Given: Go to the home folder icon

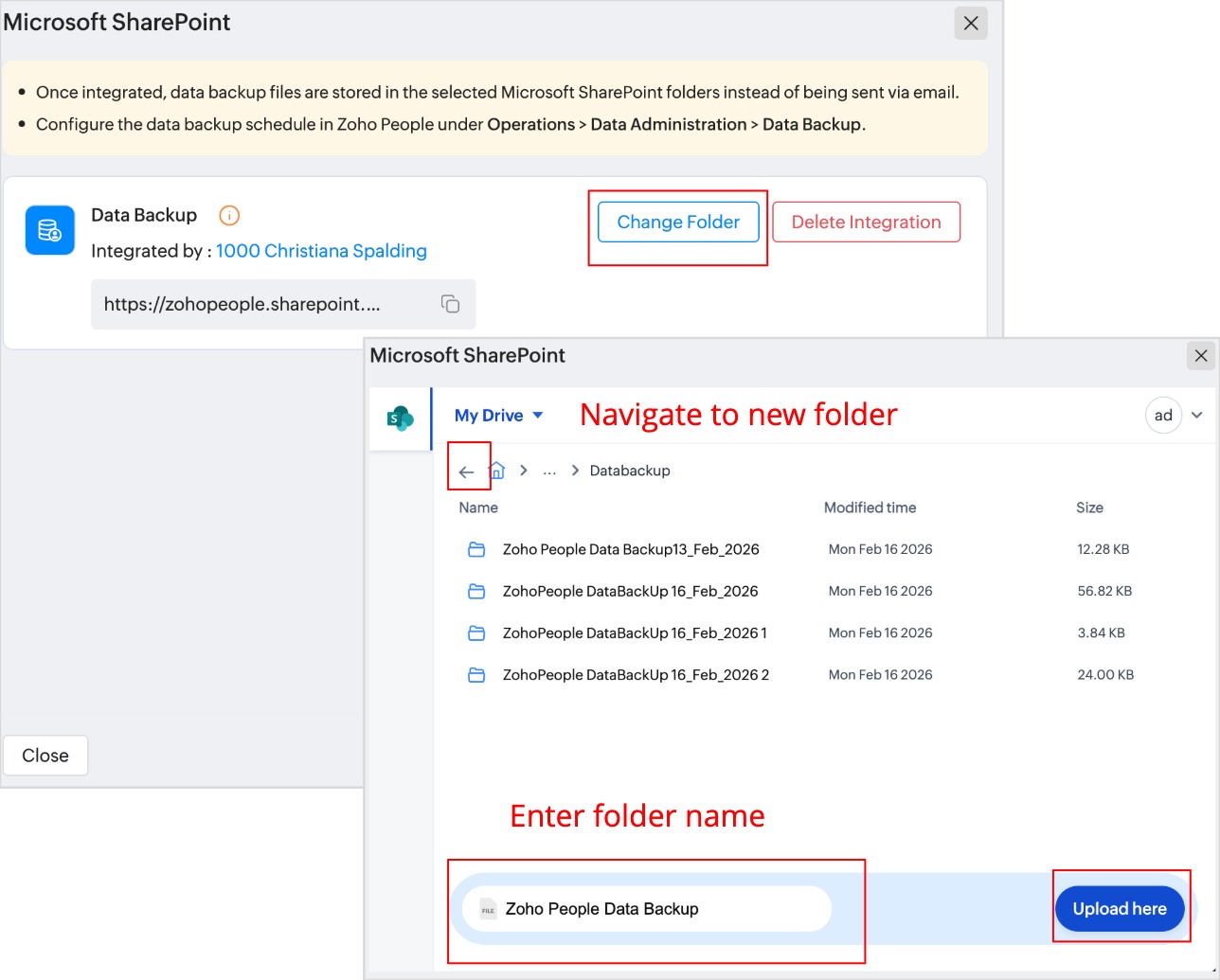Looking at the screenshot, I should pos(496,471).
